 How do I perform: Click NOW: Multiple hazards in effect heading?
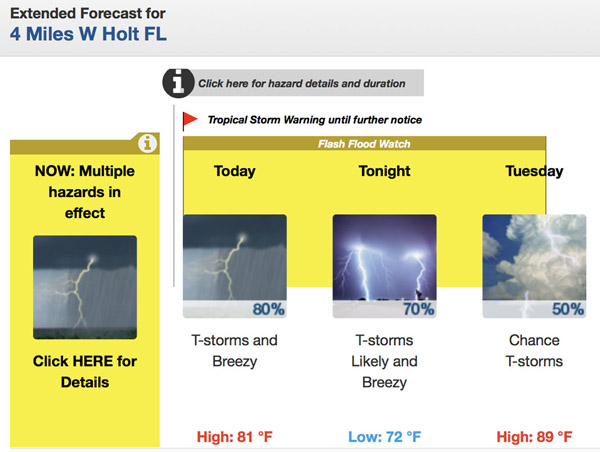pos(85,192)
